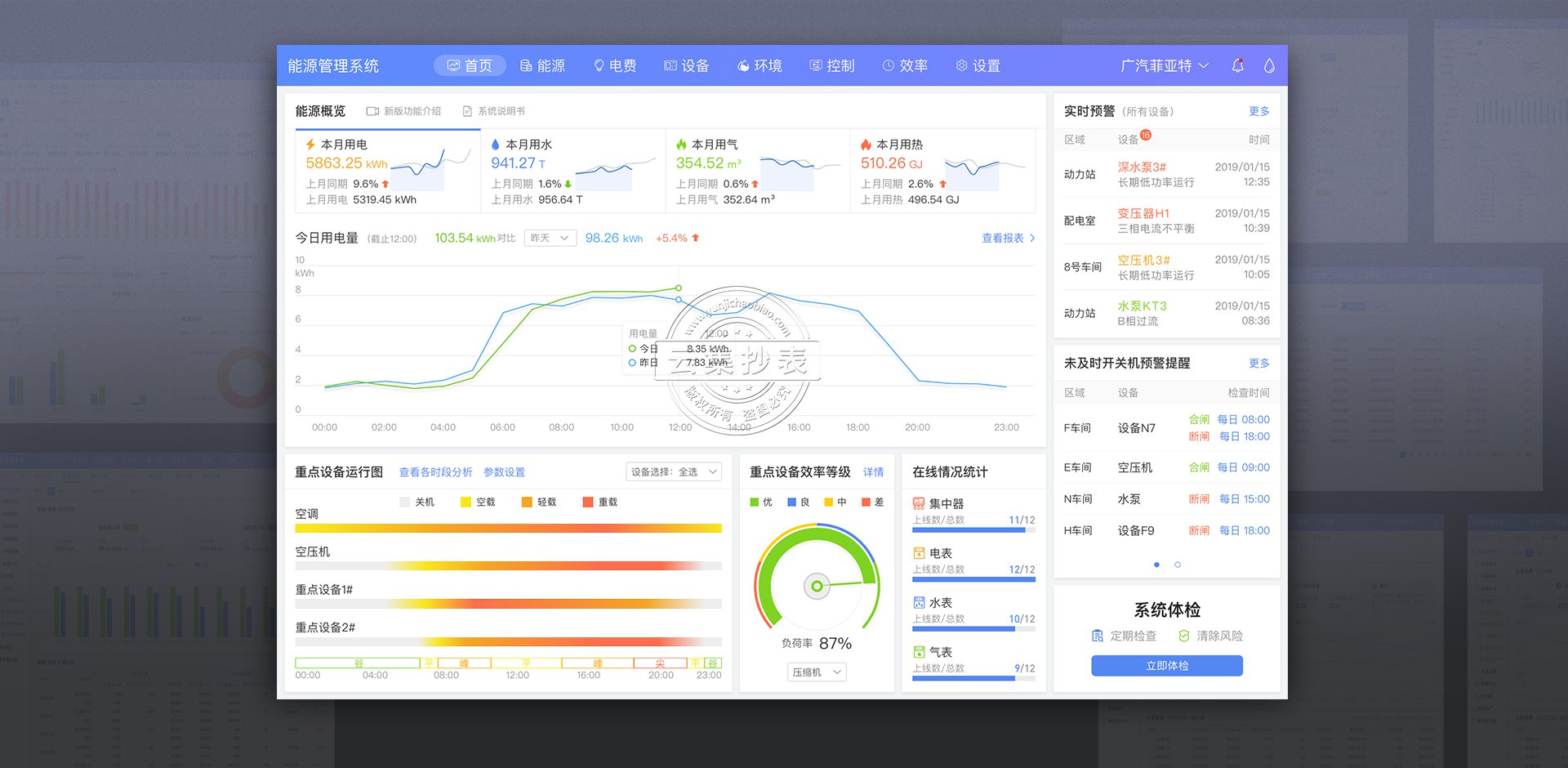This screenshot has width=1568, height=768.
Task: Click the 新版功能介绍 video icon
Action: [x=372, y=111]
